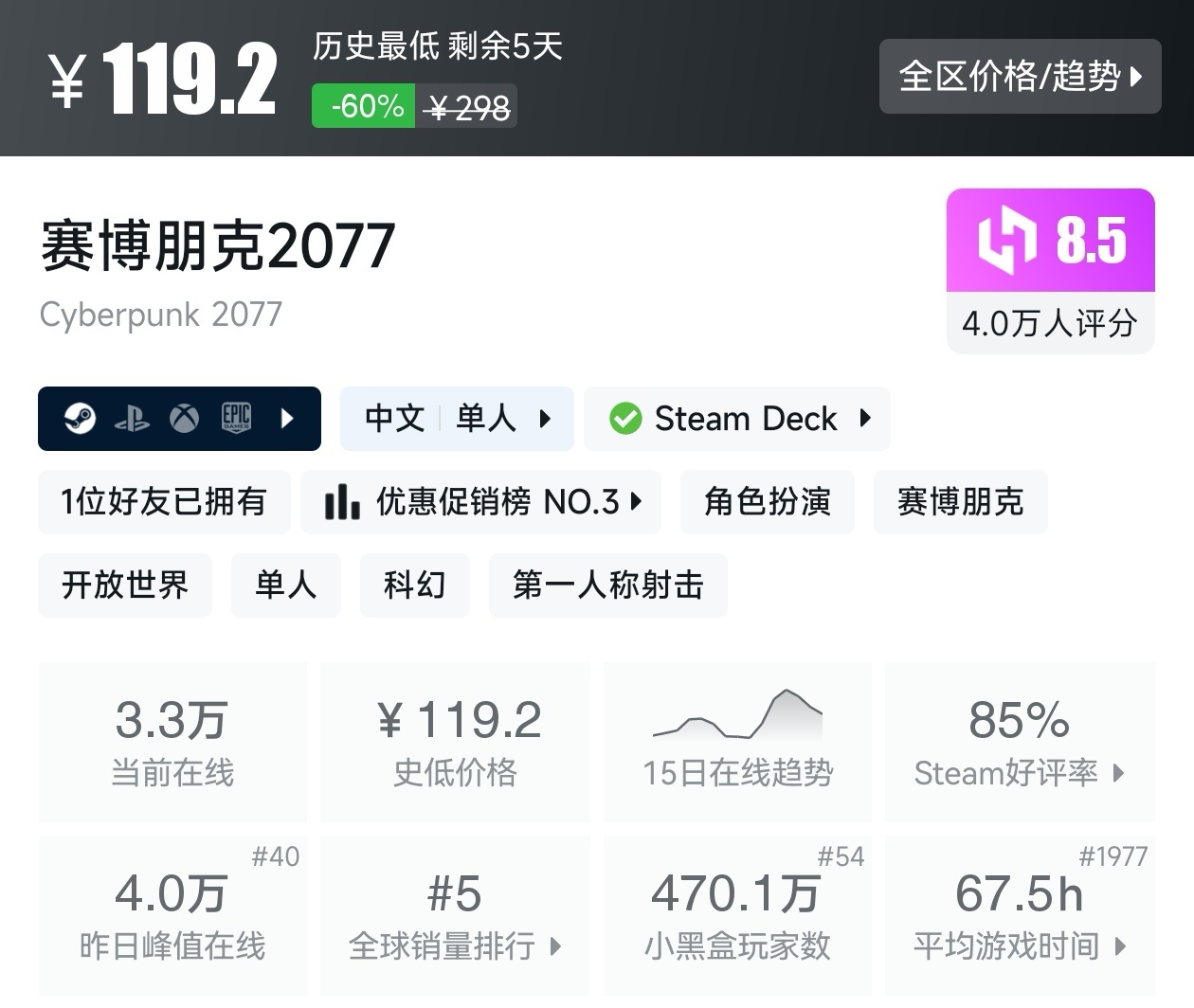Select the 角色扮演 tag
This screenshot has width=1194, height=1008.
tap(768, 502)
